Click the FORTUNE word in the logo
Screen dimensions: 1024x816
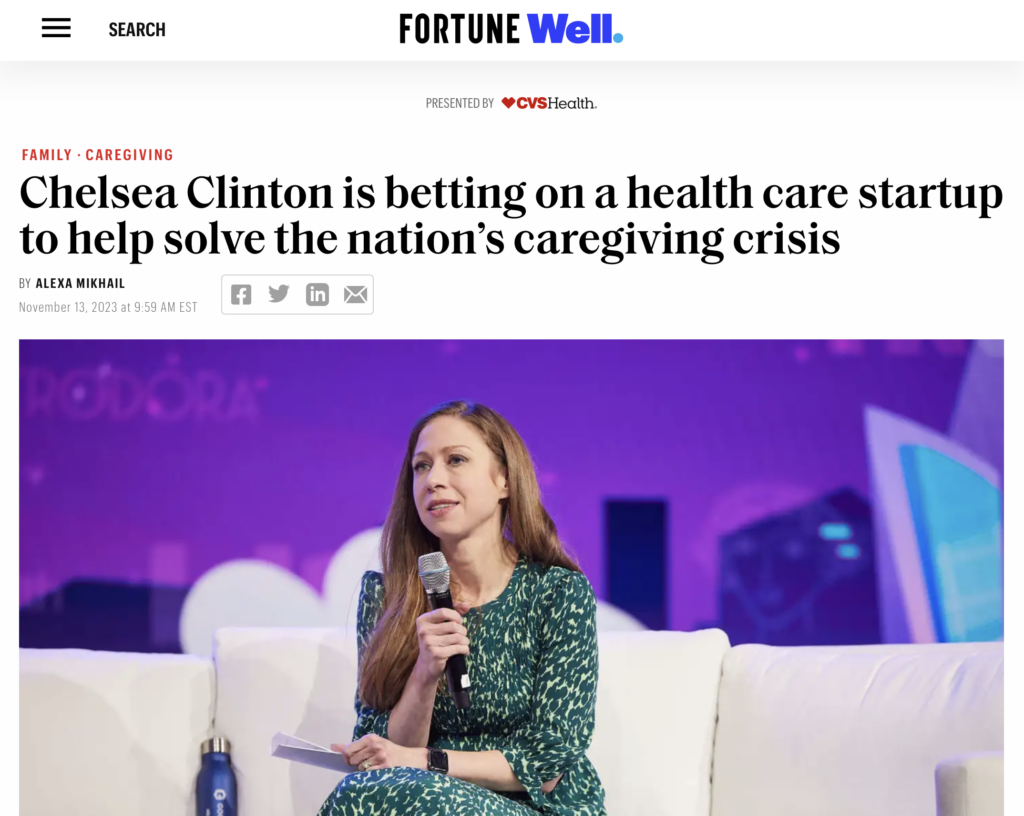point(459,29)
